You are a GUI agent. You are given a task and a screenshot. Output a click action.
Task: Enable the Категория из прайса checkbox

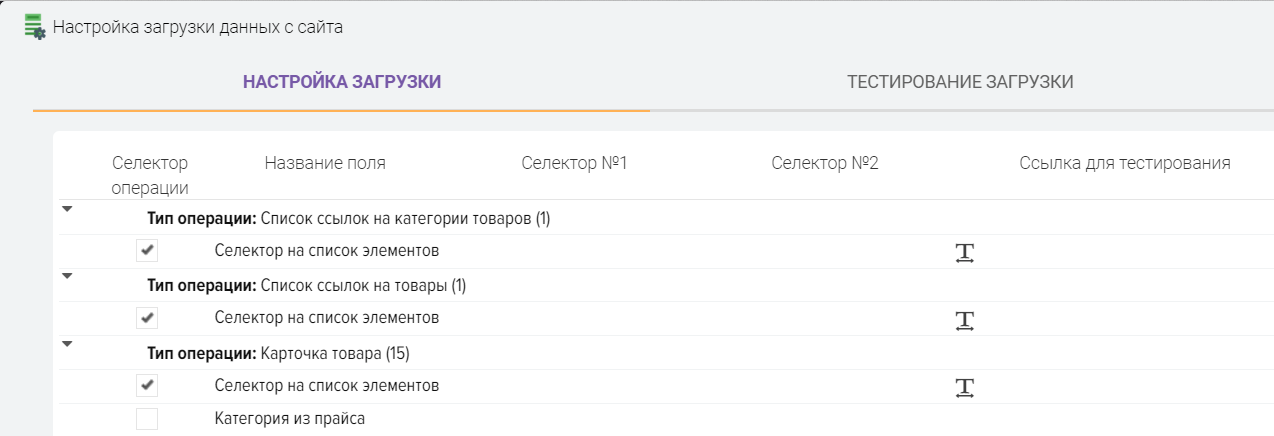point(147,419)
